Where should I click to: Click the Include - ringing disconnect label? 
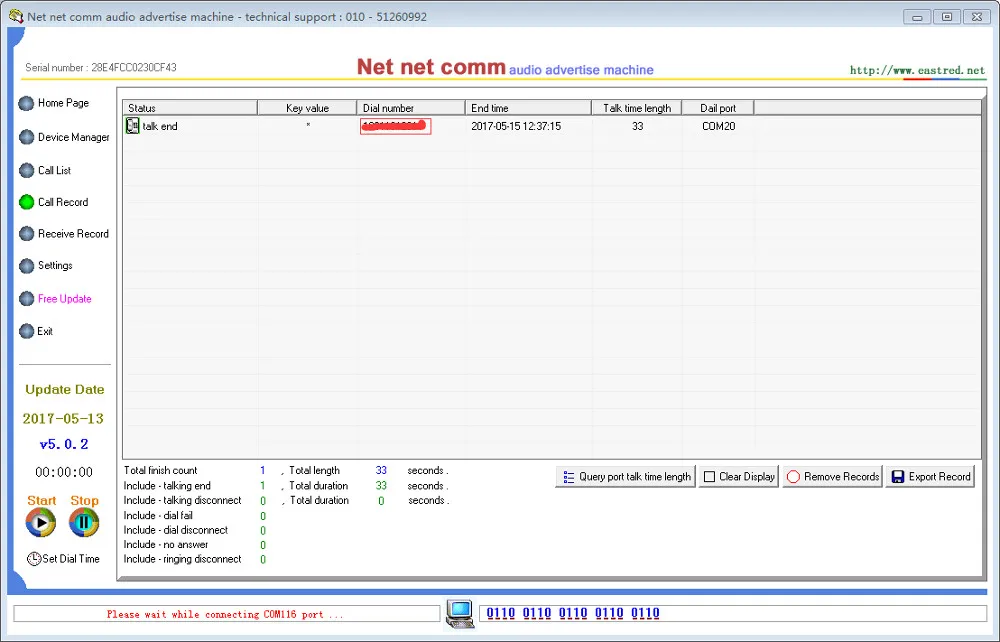pyautogui.click(x=182, y=559)
